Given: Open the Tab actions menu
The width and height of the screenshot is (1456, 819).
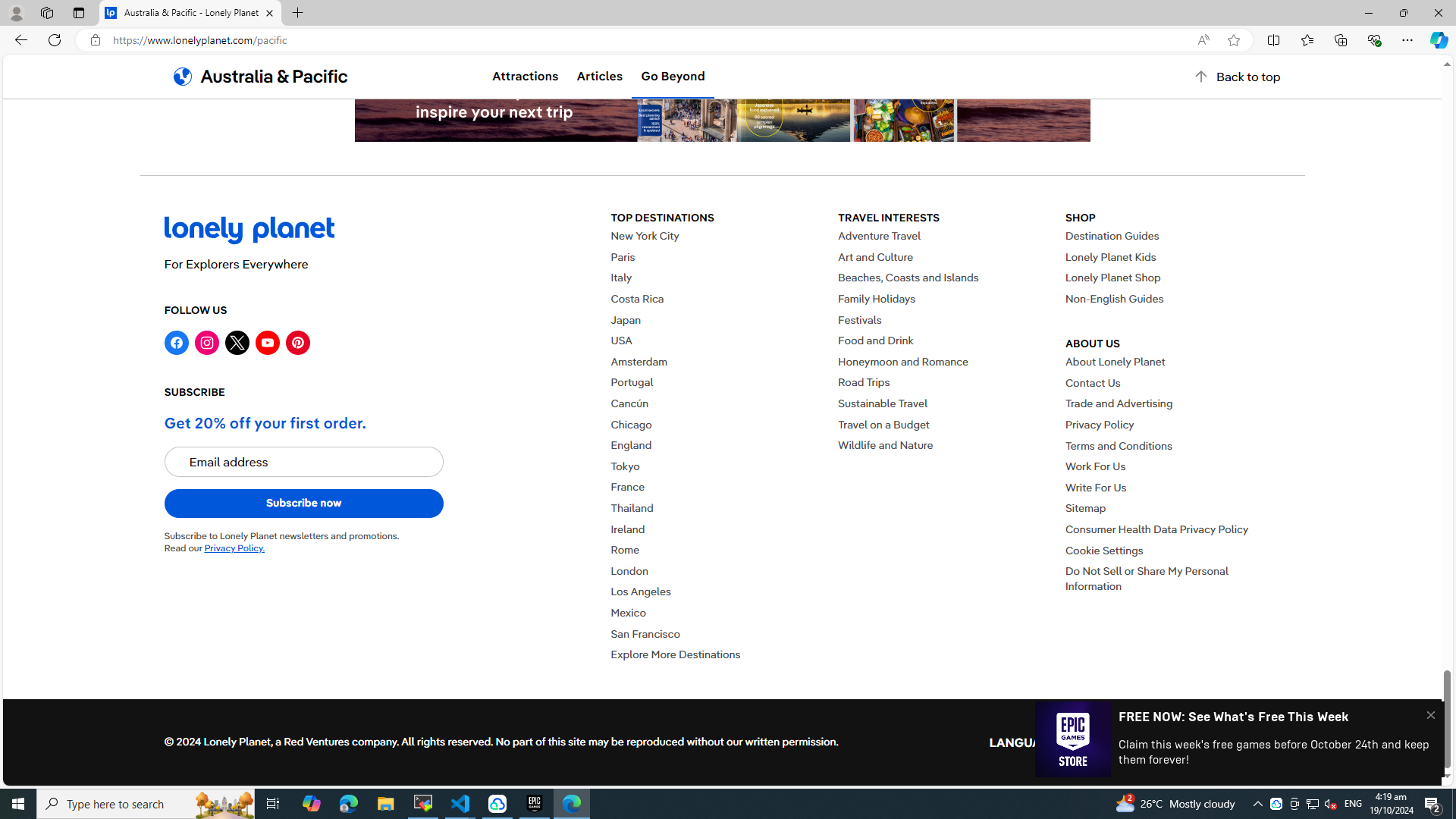Looking at the screenshot, I should 78,13.
